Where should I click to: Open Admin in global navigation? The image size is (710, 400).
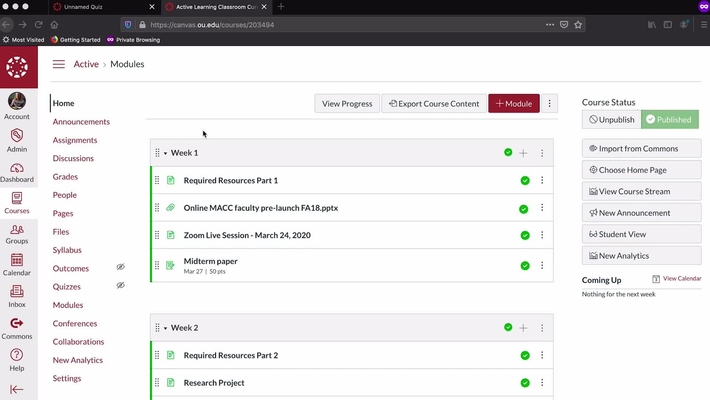tap(17, 140)
